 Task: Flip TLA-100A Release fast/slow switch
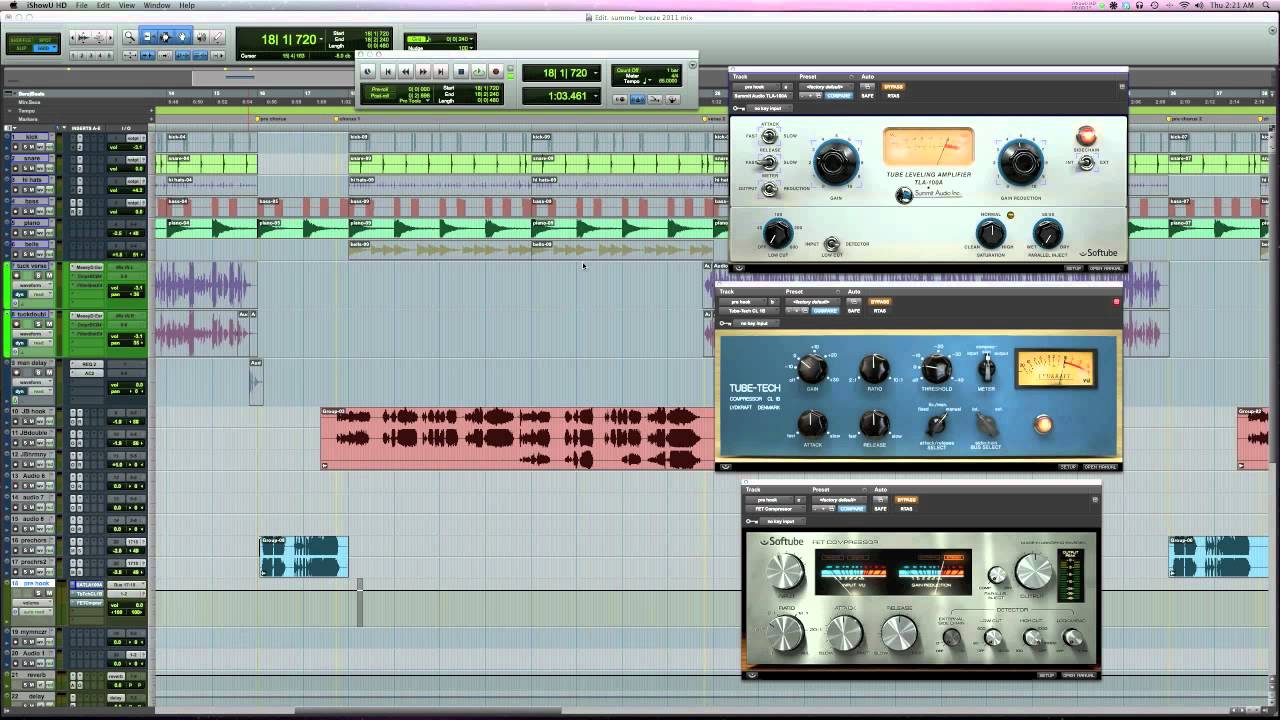point(767,162)
